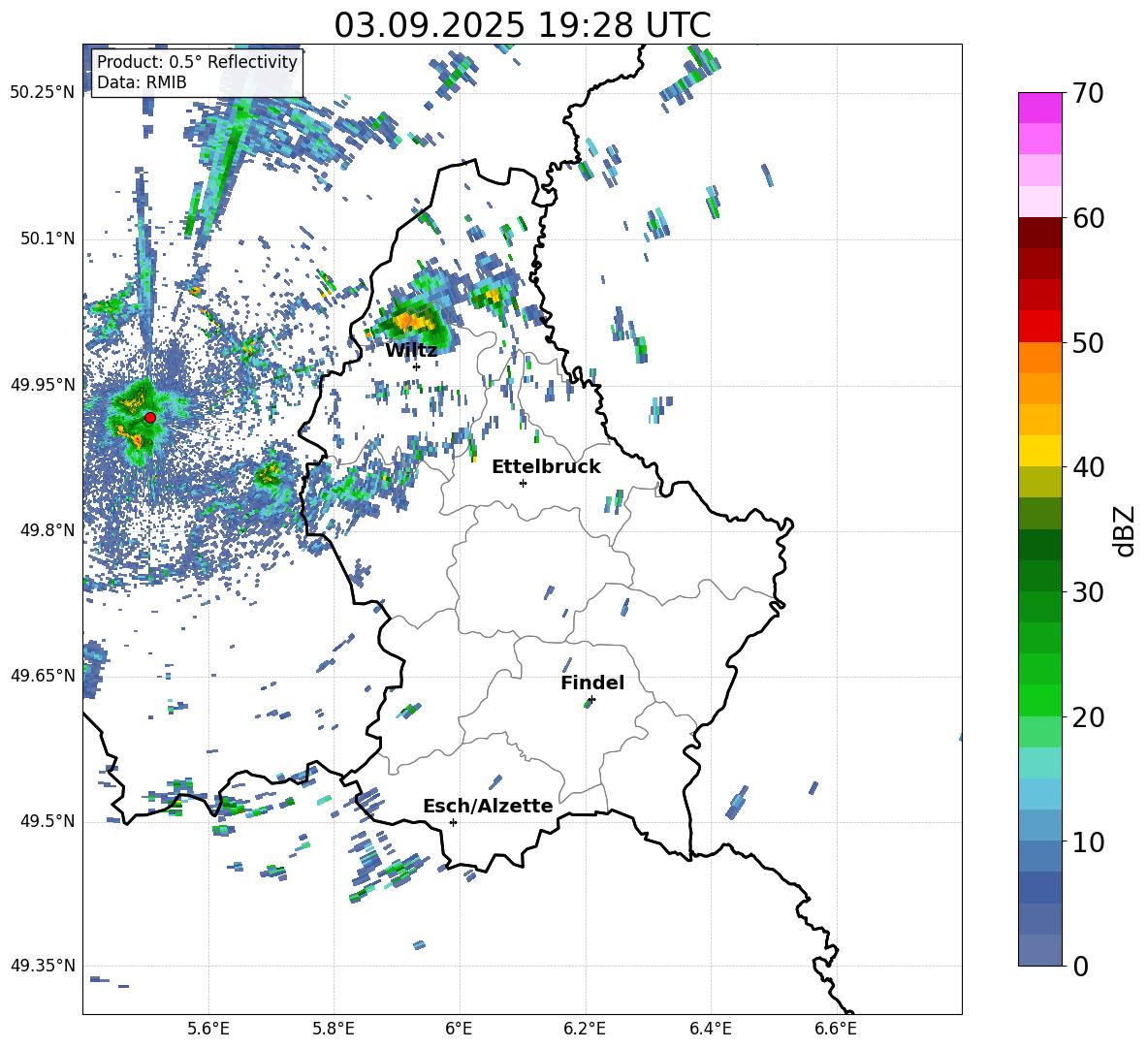Click the 6.2°E longitude label

pyautogui.click(x=585, y=1029)
